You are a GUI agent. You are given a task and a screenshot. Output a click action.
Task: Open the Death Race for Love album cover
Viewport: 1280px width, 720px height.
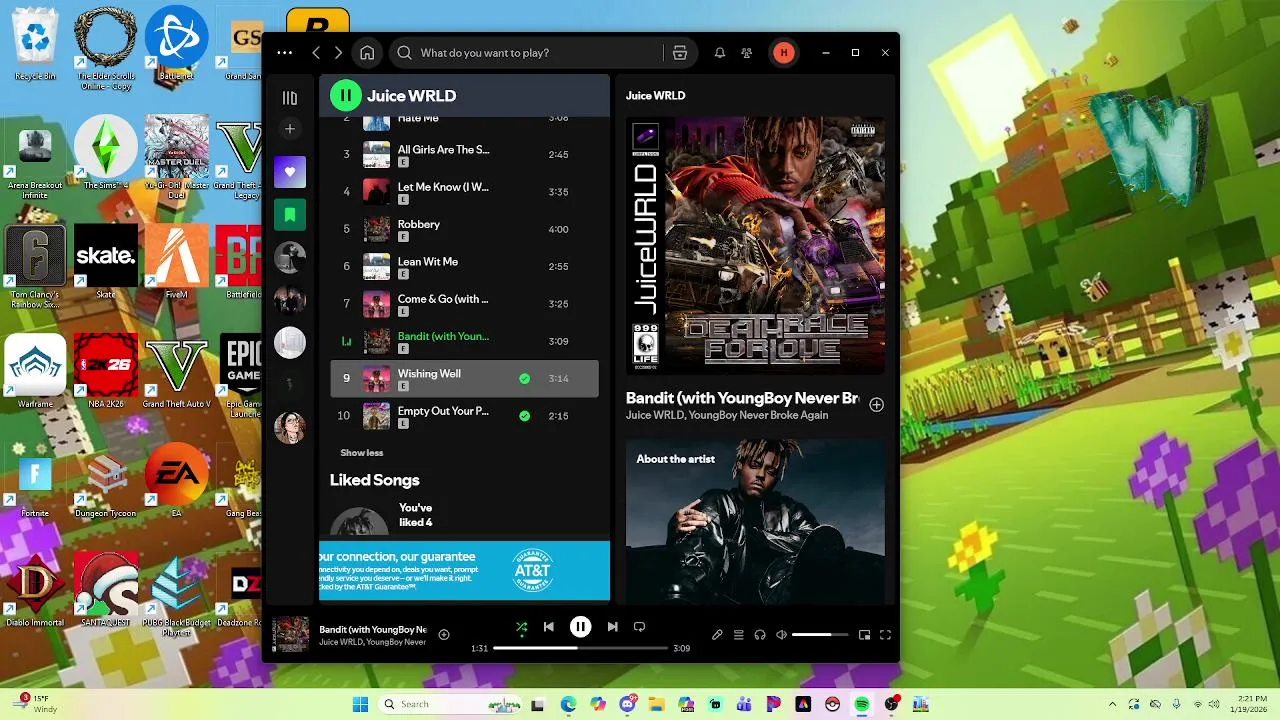point(755,246)
